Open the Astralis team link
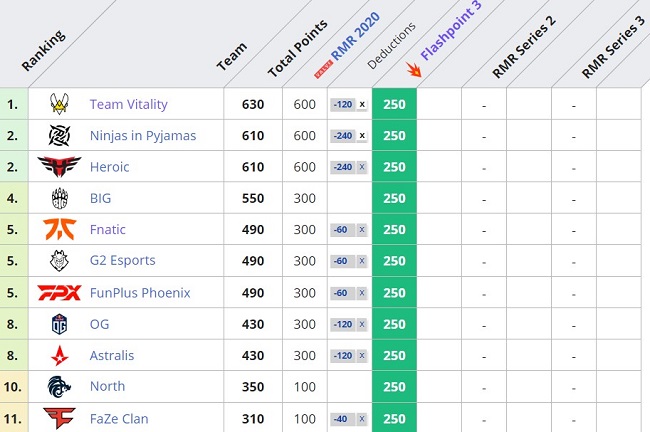This screenshot has width=650, height=432. tap(112, 356)
